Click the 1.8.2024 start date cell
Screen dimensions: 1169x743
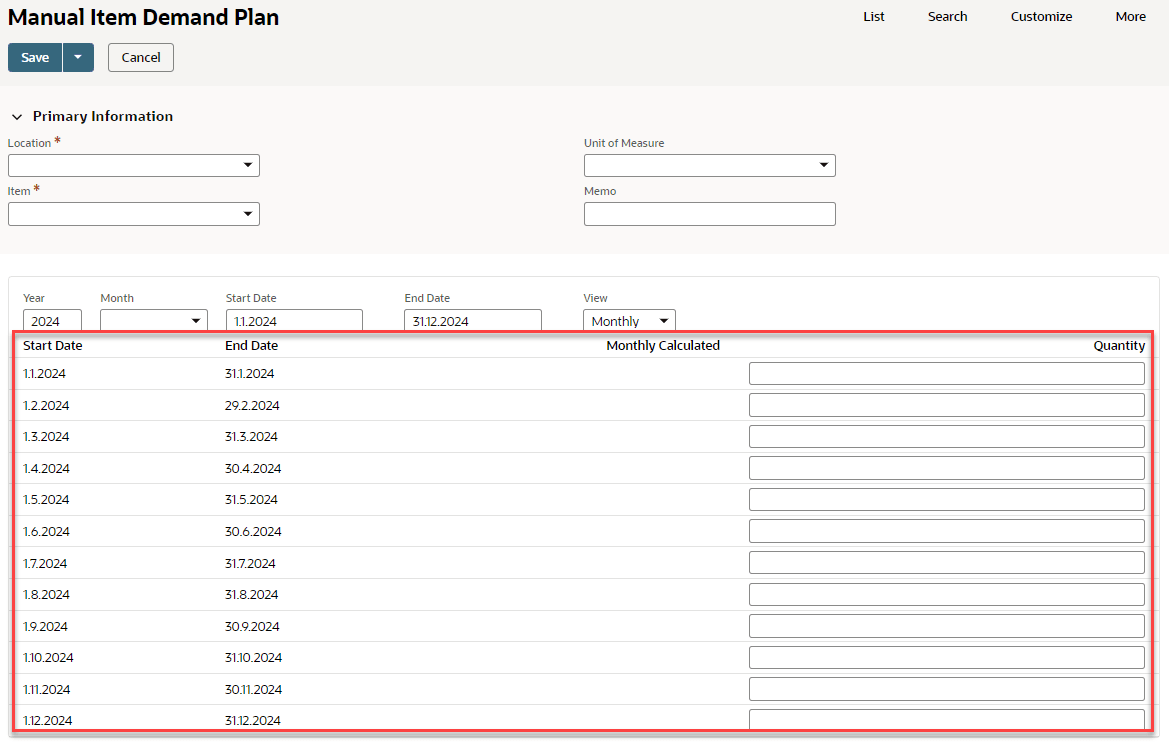[x=46, y=594]
